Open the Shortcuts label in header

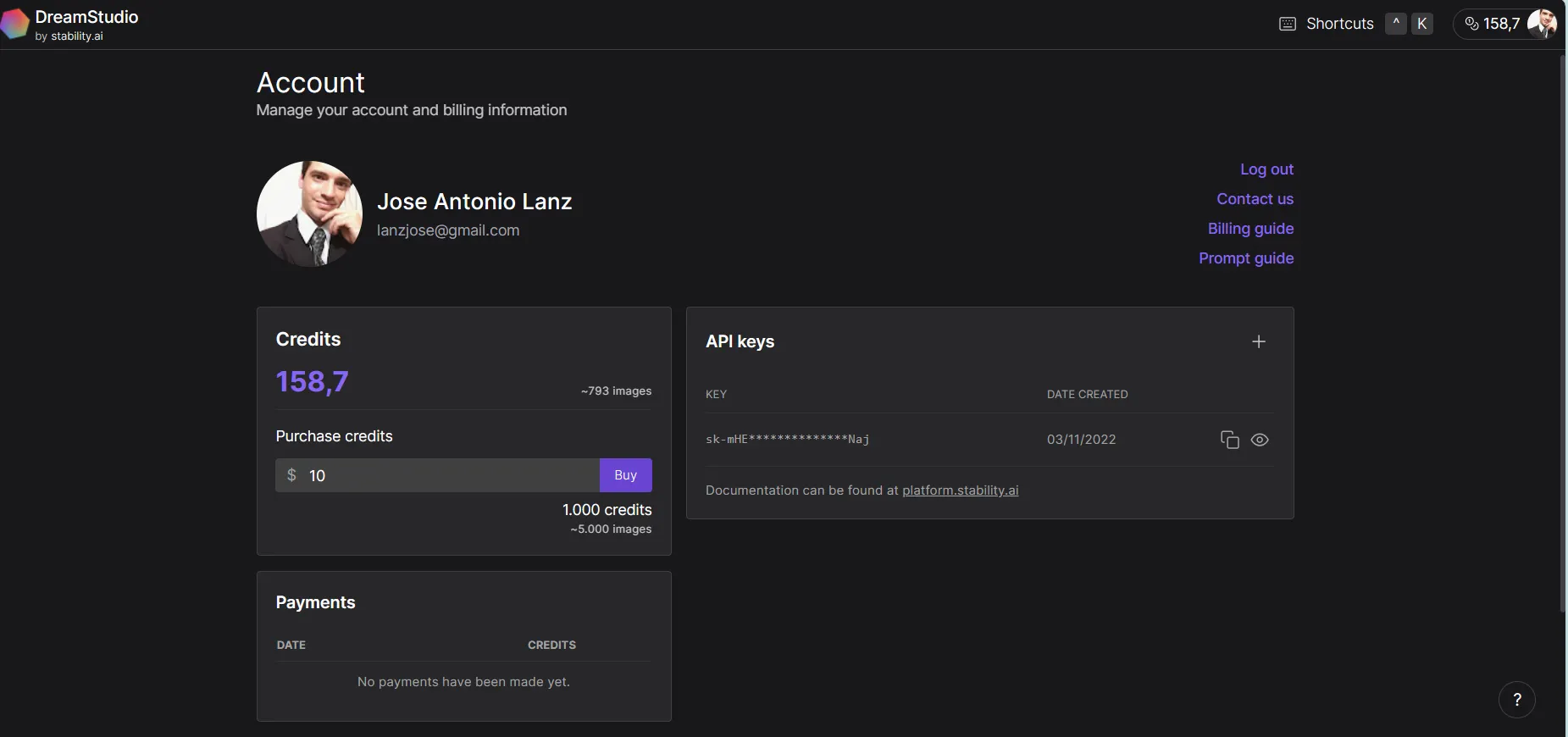(1339, 24)
